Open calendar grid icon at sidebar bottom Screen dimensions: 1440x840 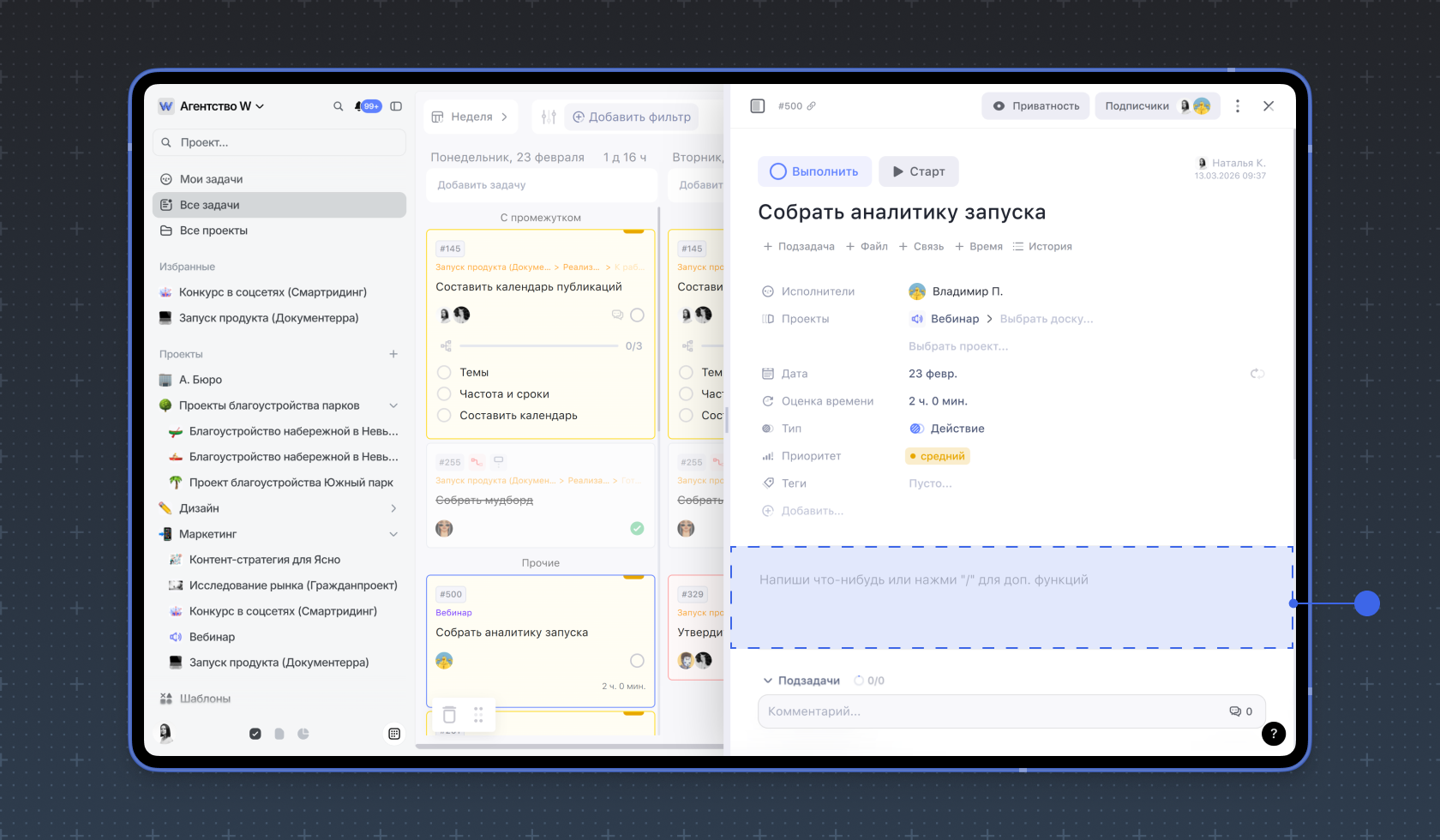pyautogui.click(x=394, y=734)
